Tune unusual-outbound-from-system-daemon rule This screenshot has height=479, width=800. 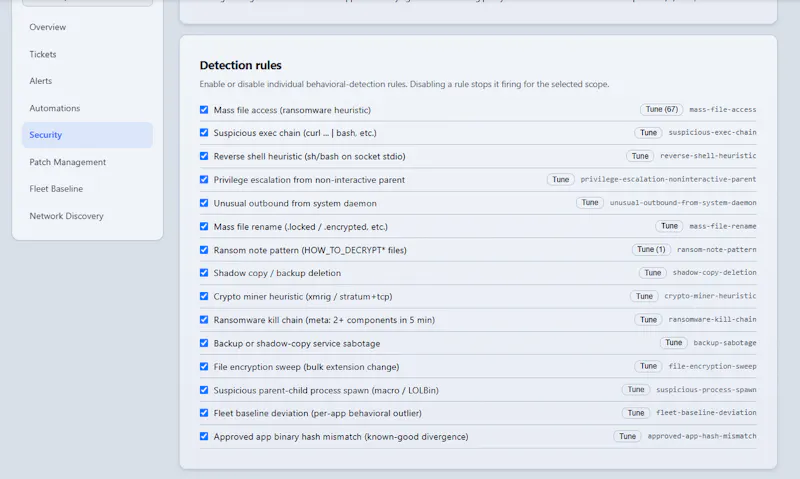pos(590,203)
